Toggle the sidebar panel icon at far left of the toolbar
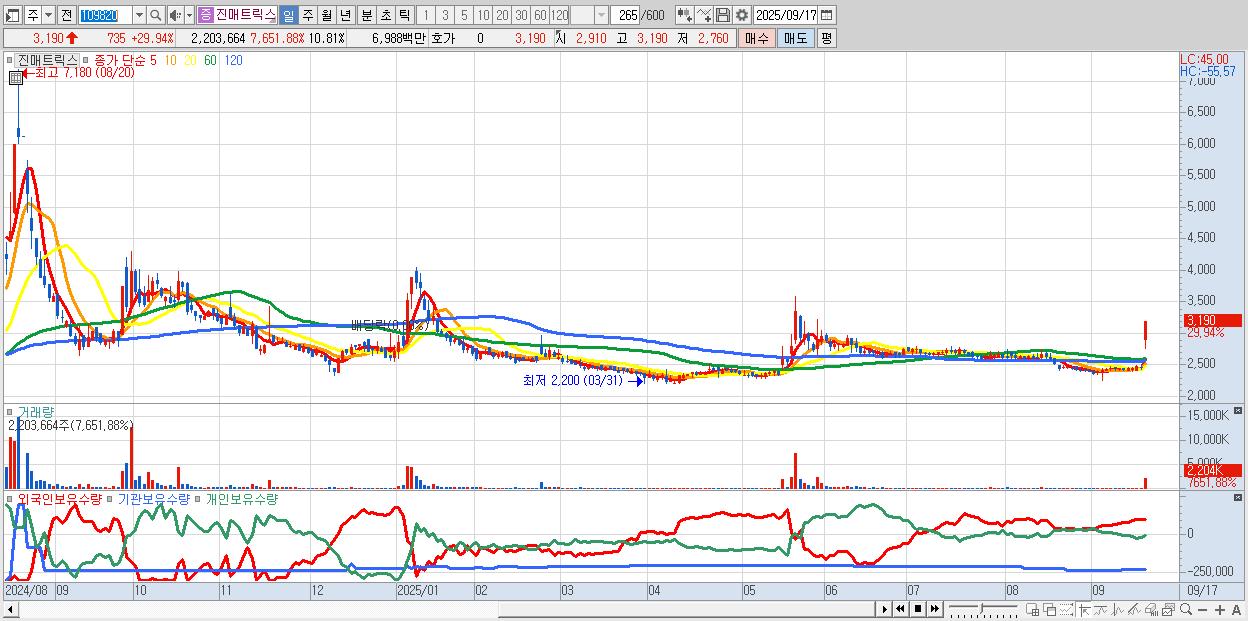 (x=14, y=15)
